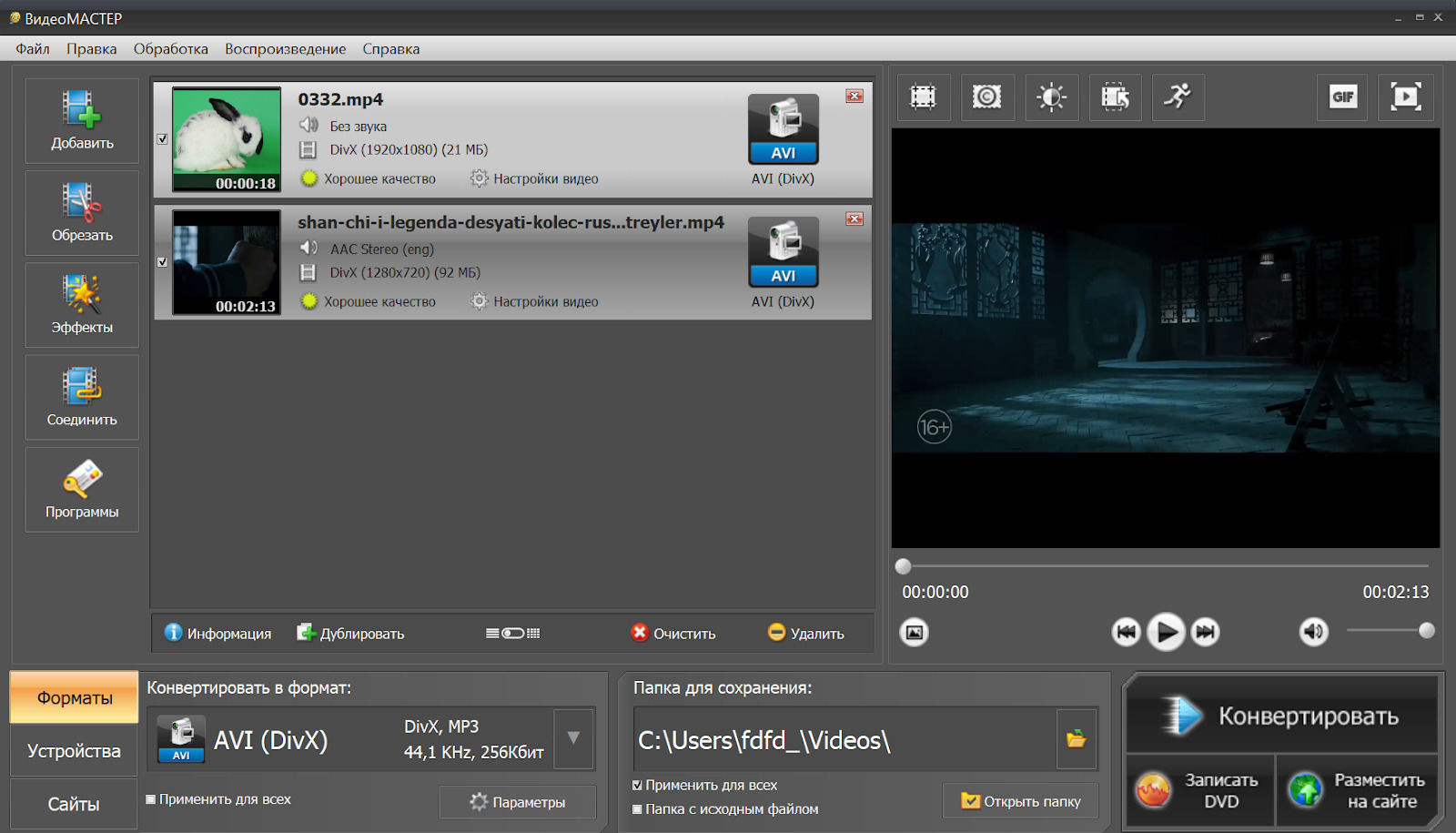Click the GIF creation icon
The height and width of the screenshot is (833, 1456).
pos(1342,97)
